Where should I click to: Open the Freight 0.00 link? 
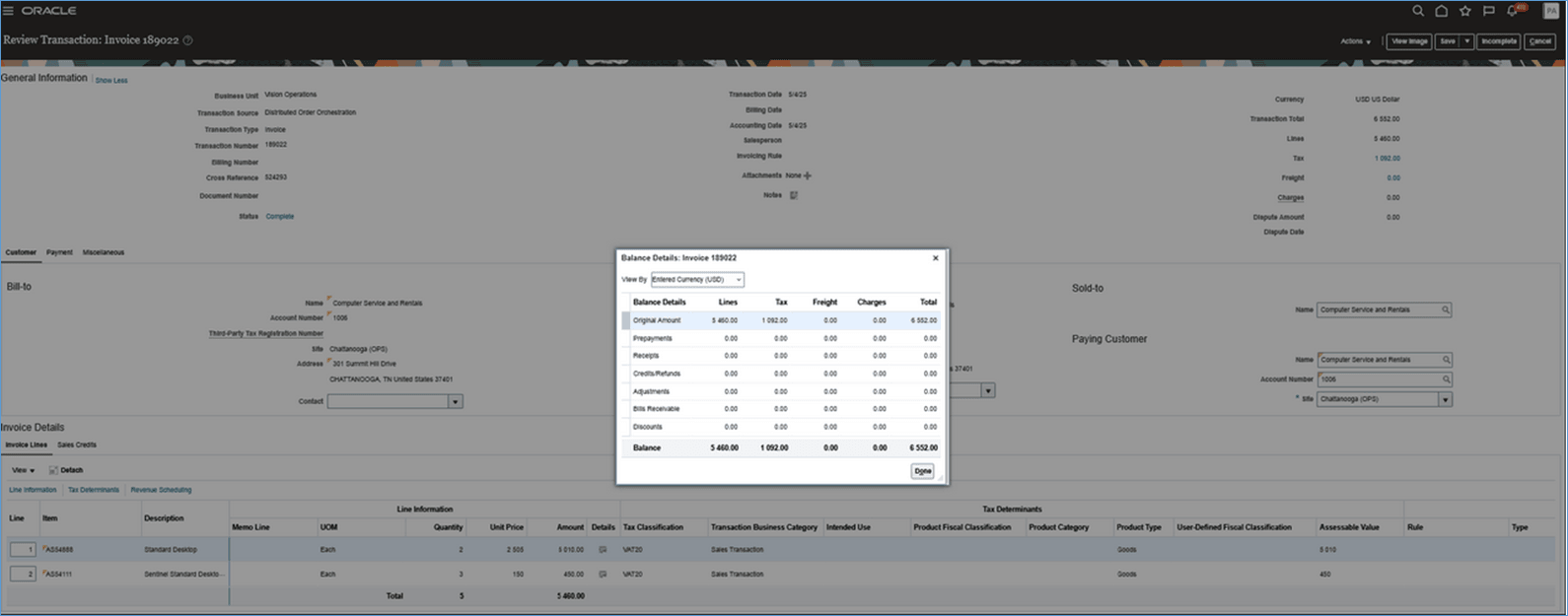(1392, 177)
